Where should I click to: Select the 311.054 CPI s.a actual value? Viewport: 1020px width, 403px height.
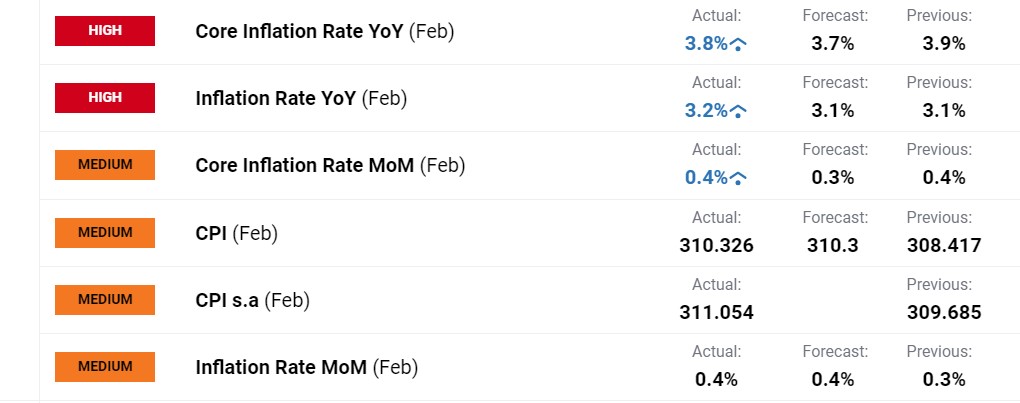click(716, 313)
